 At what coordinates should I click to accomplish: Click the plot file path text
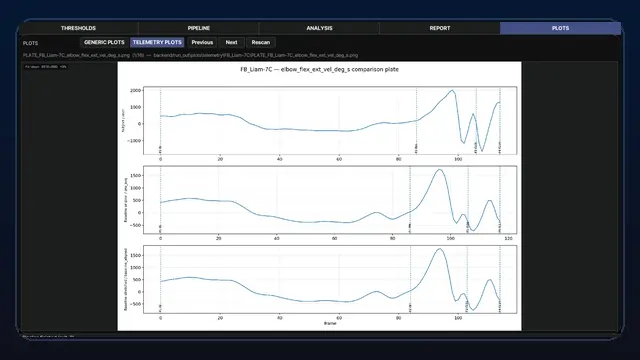pyautogui.click(x=190, y=55)
